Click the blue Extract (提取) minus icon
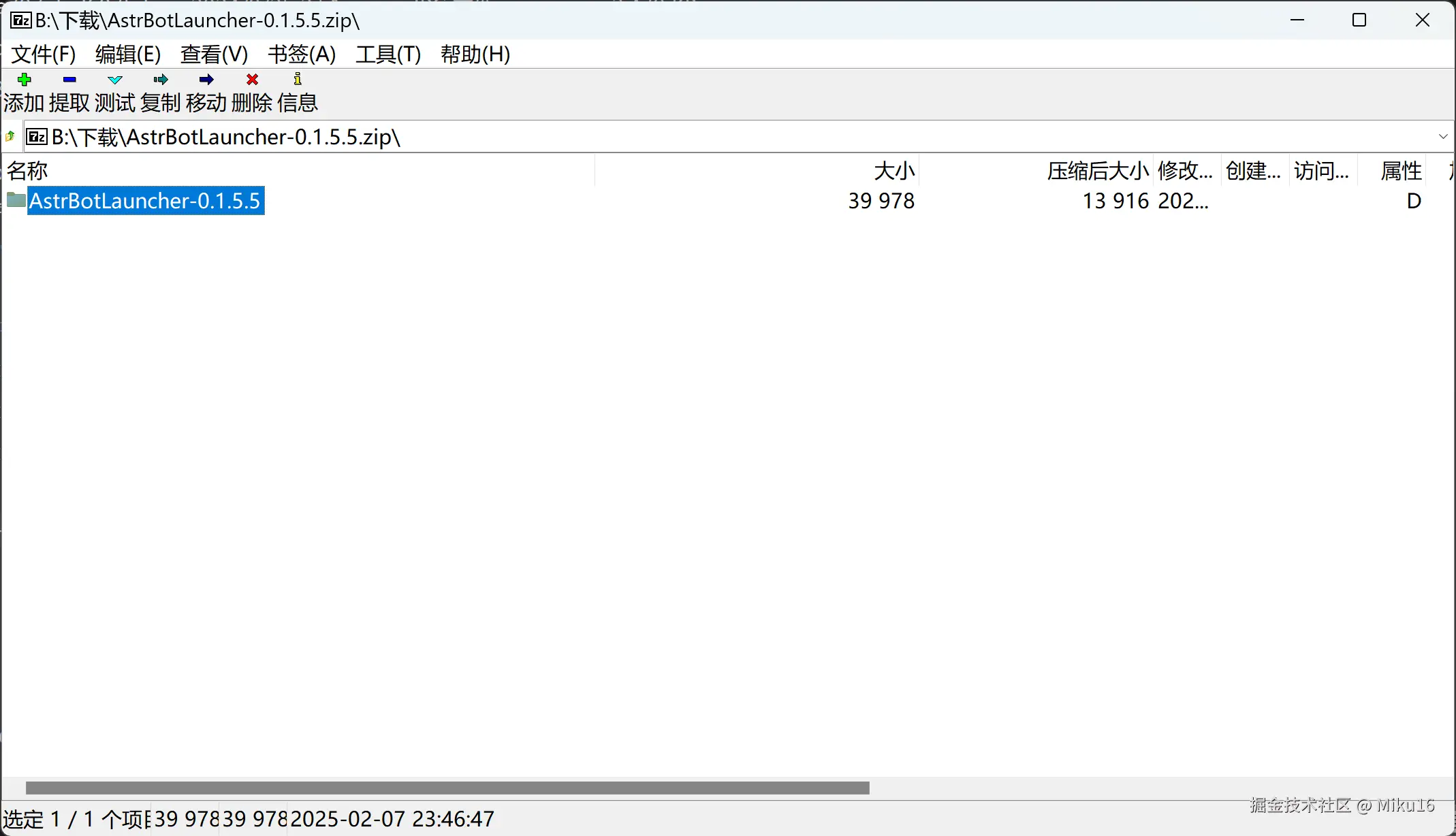The width and height of the screenshot is (1456, 836). [x=69, y=80]
